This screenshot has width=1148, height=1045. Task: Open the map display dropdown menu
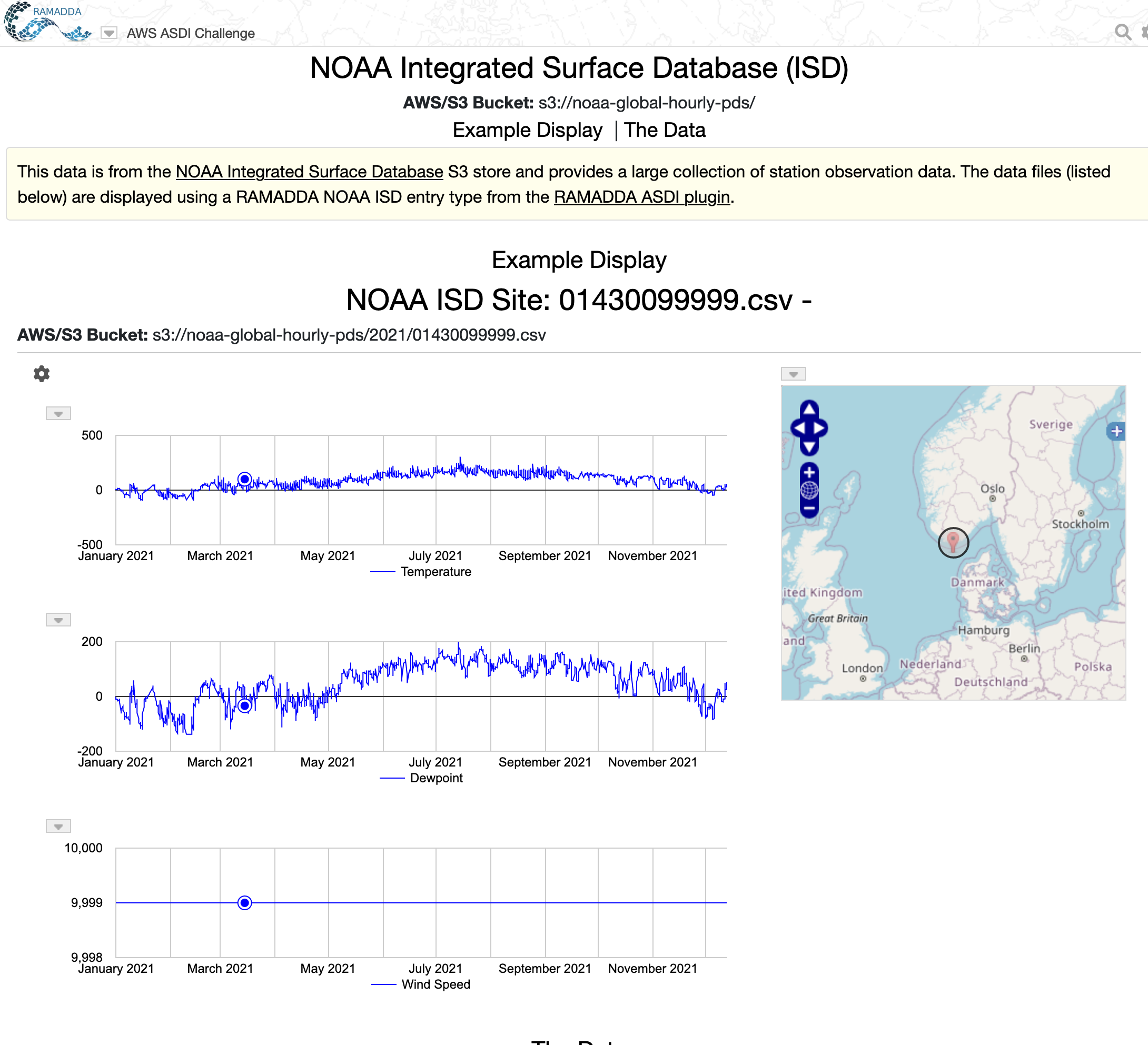pyautogui.click(x=793, y=374)
